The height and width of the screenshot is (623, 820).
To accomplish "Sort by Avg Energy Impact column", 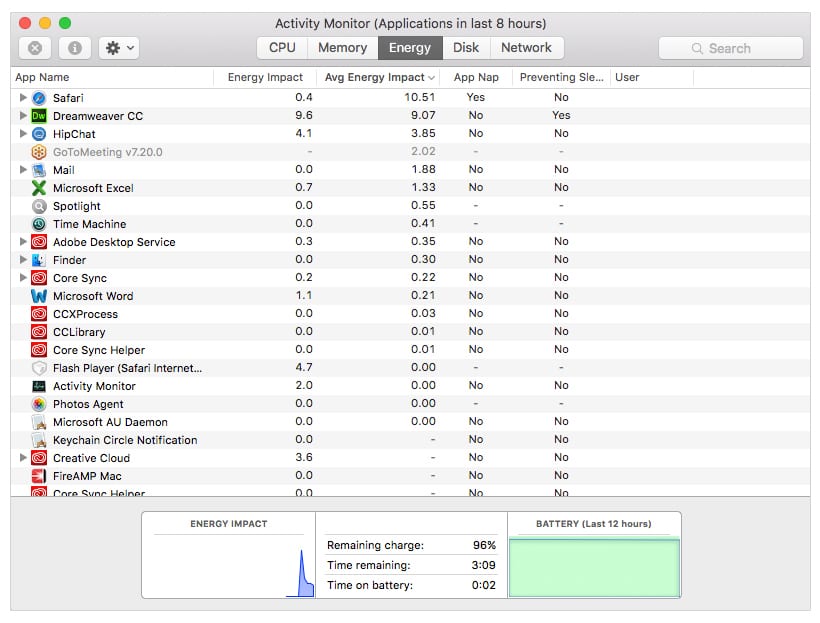I will pos(378,77).
